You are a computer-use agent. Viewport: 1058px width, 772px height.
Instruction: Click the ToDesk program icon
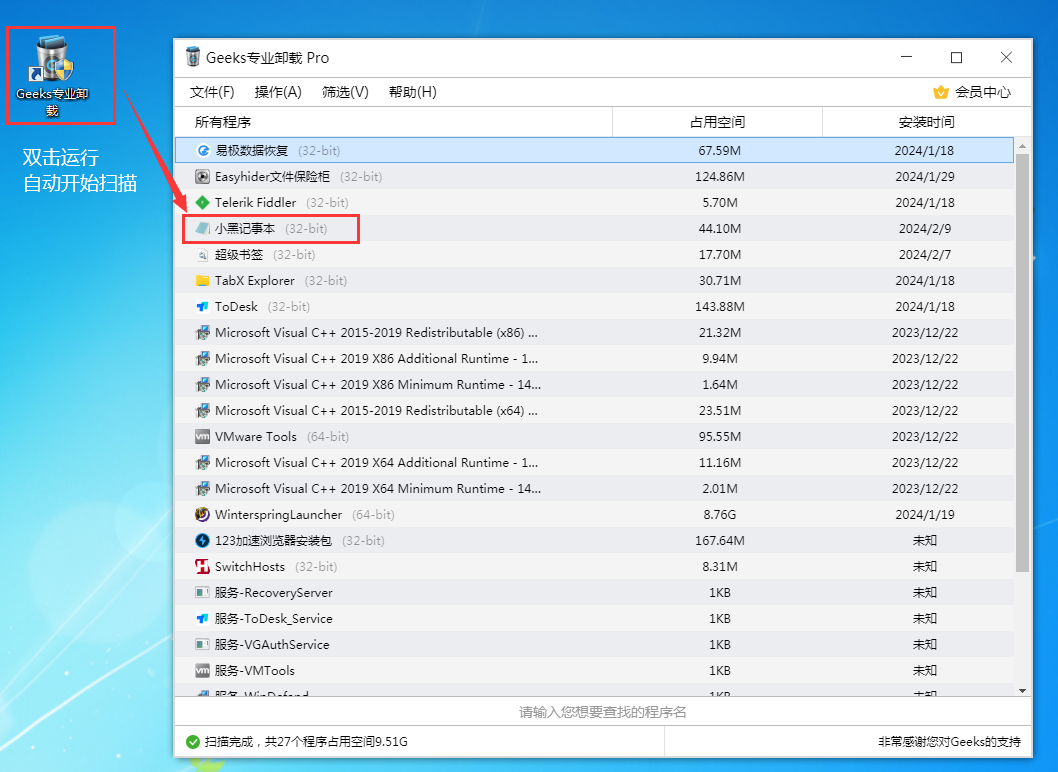(x=202, y=307)
